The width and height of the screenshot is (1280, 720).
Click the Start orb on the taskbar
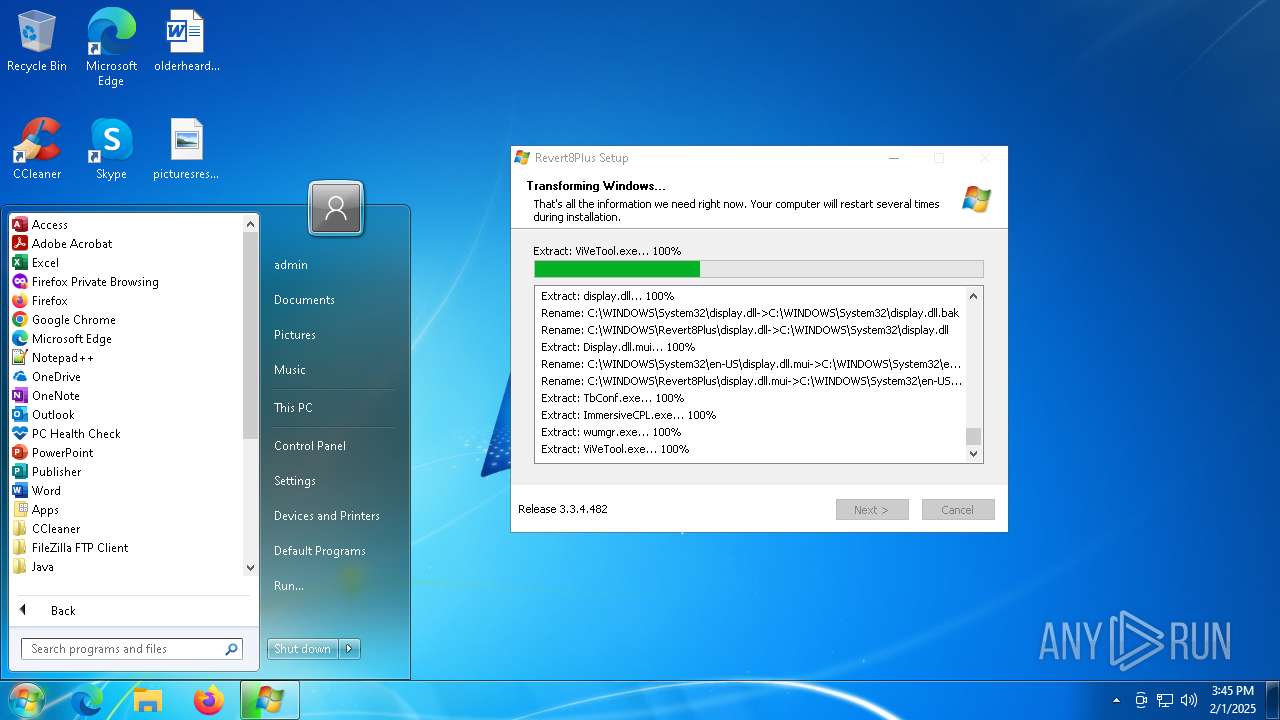(x=27, y=700)
